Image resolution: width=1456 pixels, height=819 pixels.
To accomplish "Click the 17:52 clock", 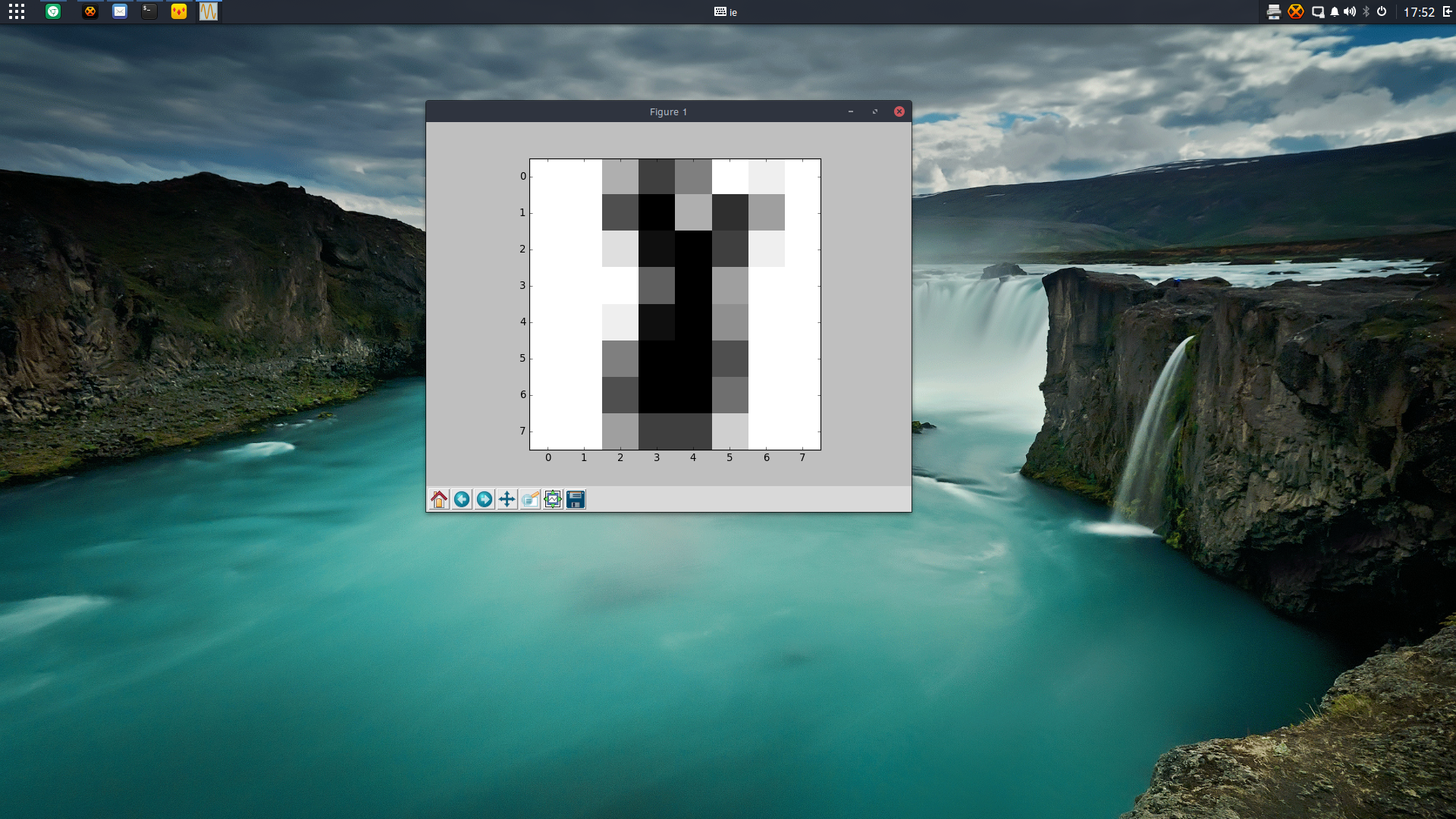I will [x=1419, y=12].
